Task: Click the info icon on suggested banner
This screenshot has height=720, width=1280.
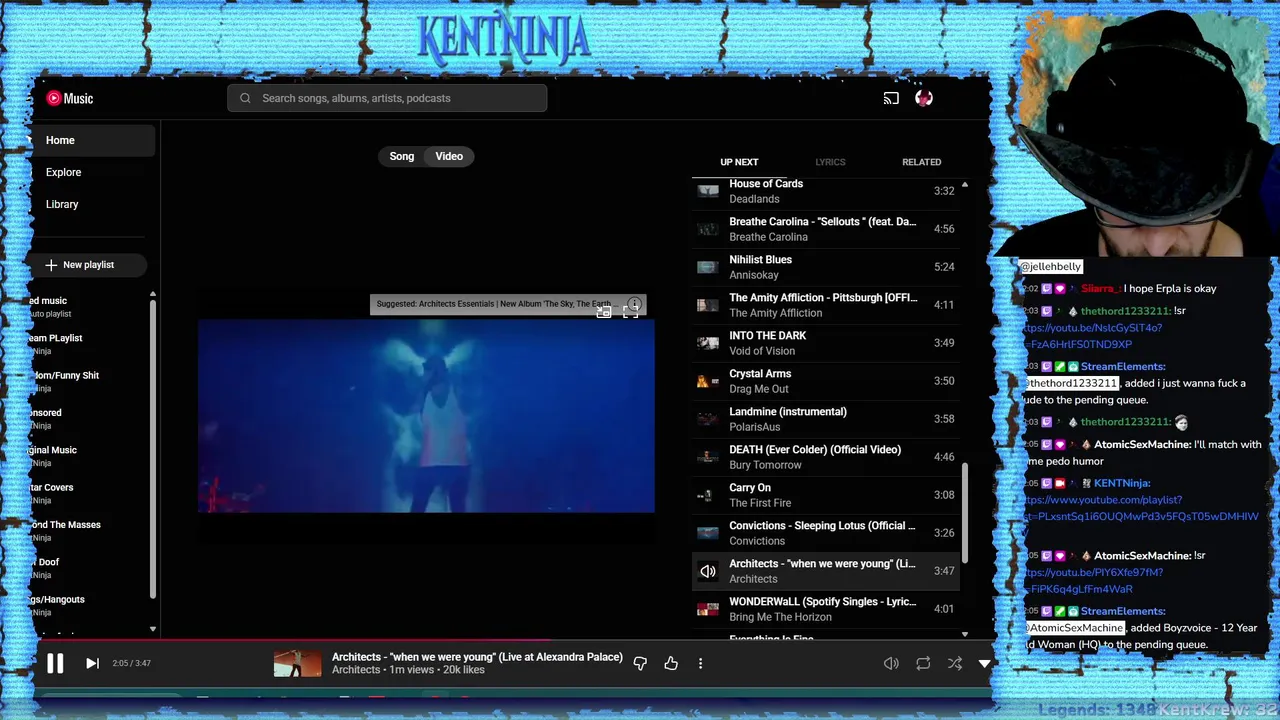Action: coord(634,303)
